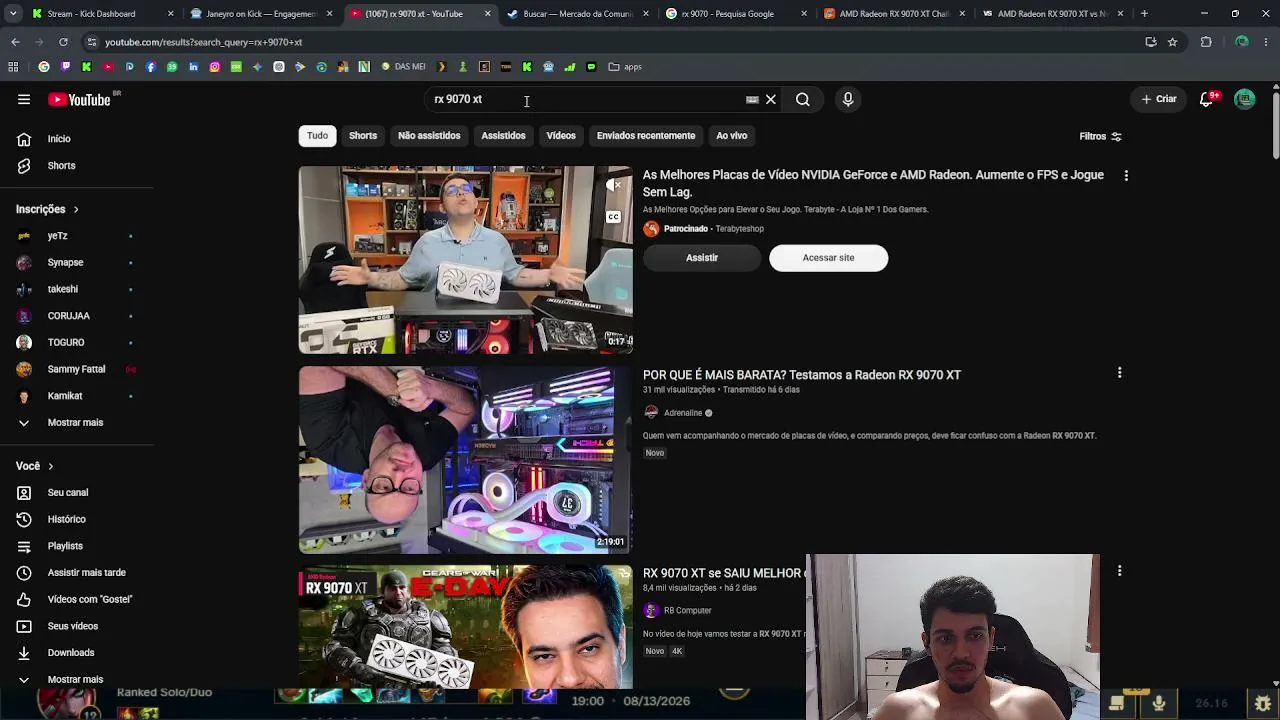This screenshot has height=720, width=1280.
Task: Open the on-screen keyboard icon in search
Action: 752,99
